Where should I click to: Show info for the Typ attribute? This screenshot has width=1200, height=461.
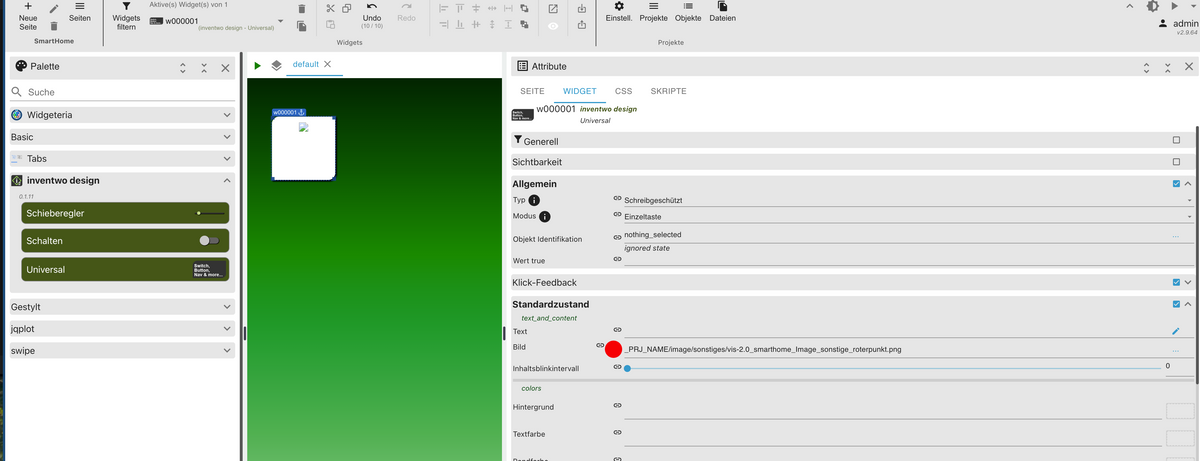535,200
